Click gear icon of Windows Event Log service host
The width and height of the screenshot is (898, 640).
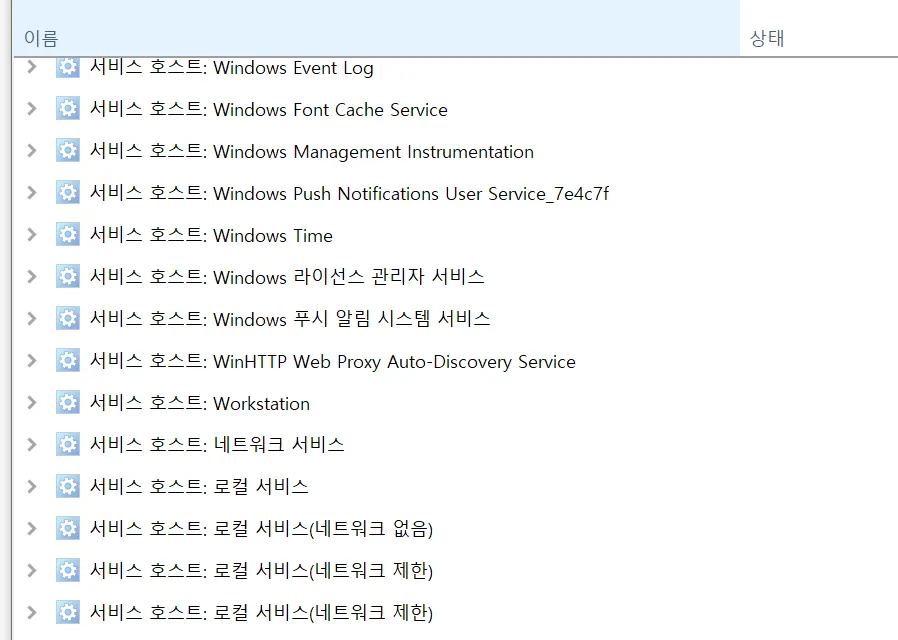point(68,68)
